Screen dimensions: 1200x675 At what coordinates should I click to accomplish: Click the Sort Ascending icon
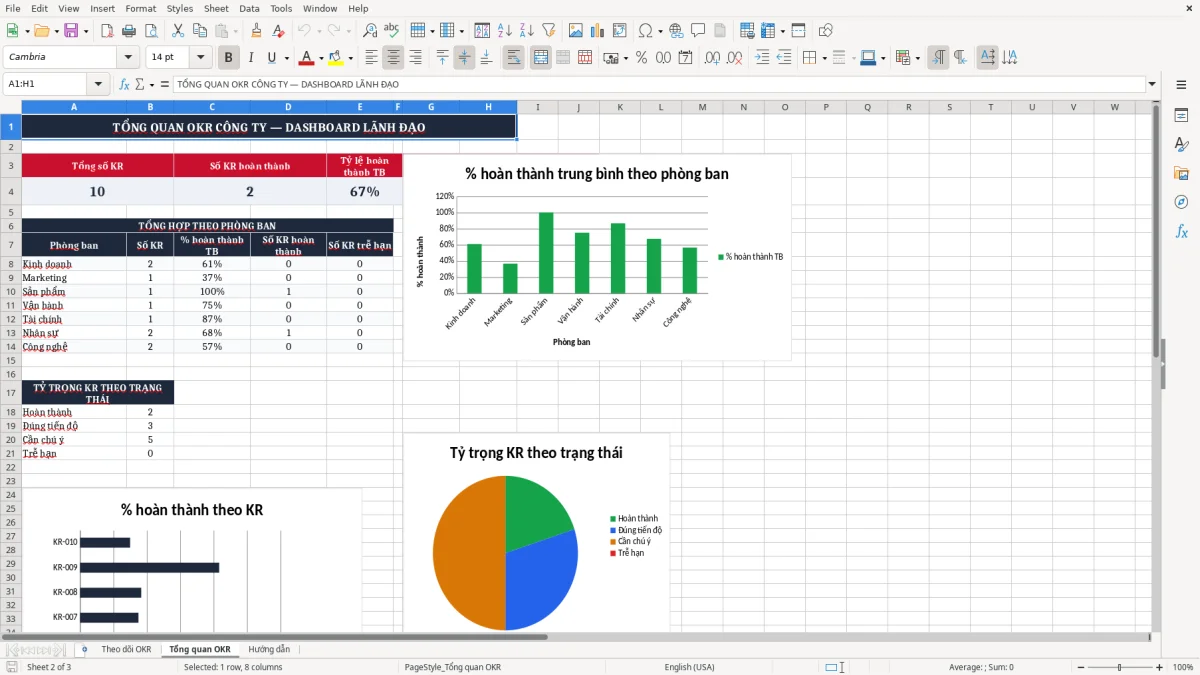[x=505, y=31]
